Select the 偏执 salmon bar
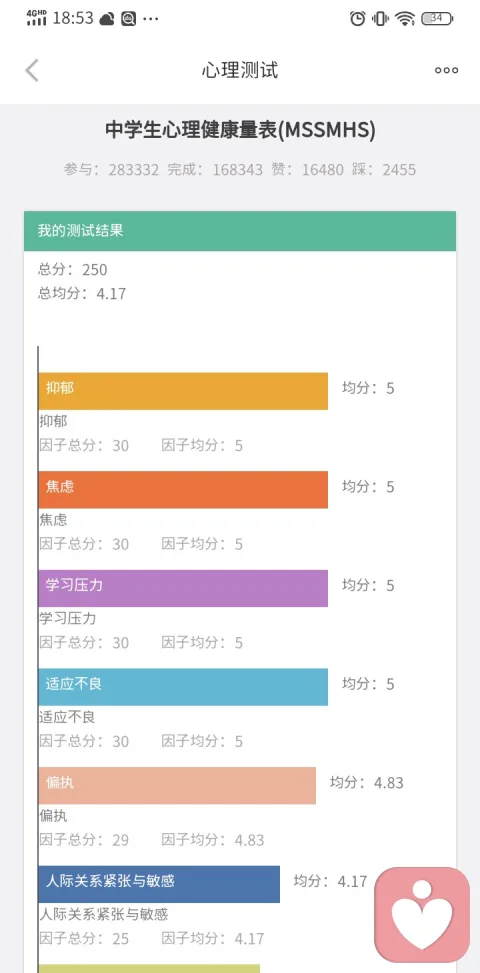Screen dimensions: 480x973 tap(177, 786)
